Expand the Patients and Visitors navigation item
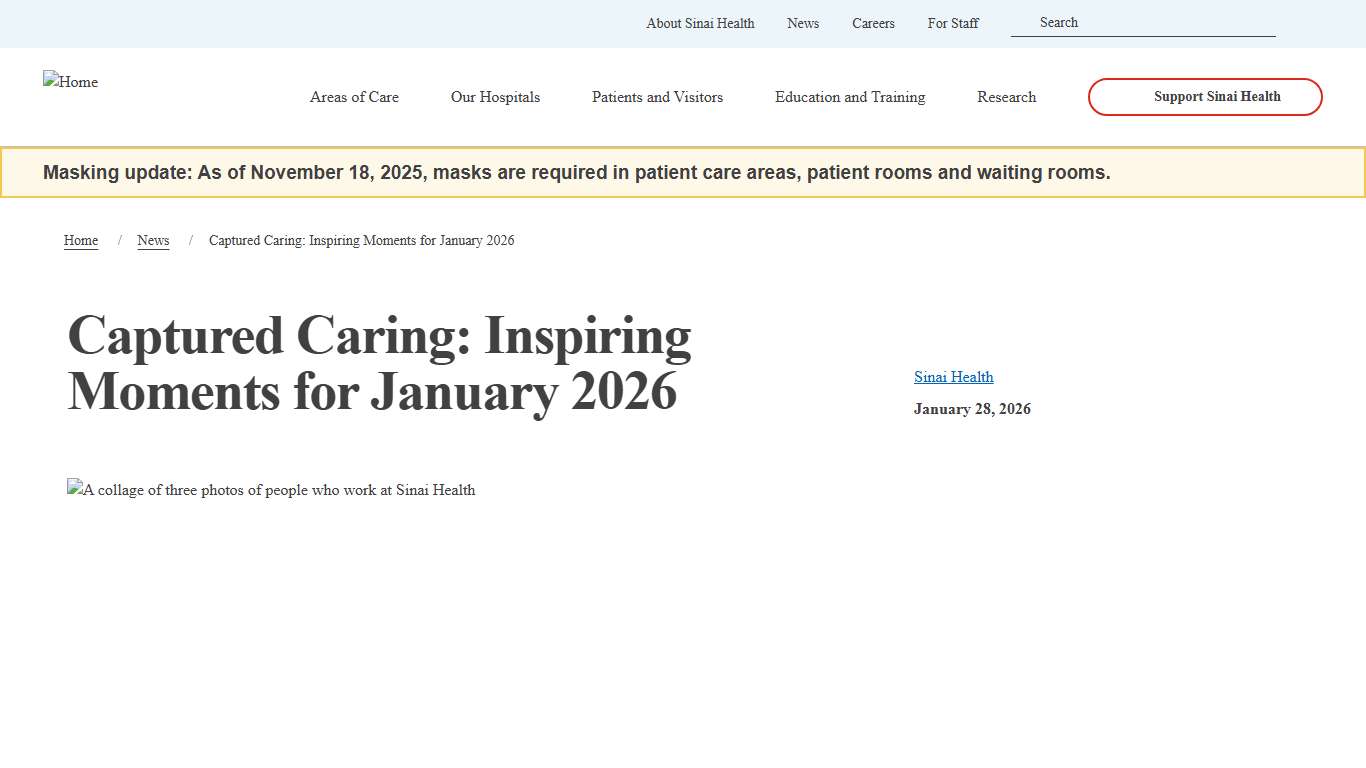 click(657, 97)
